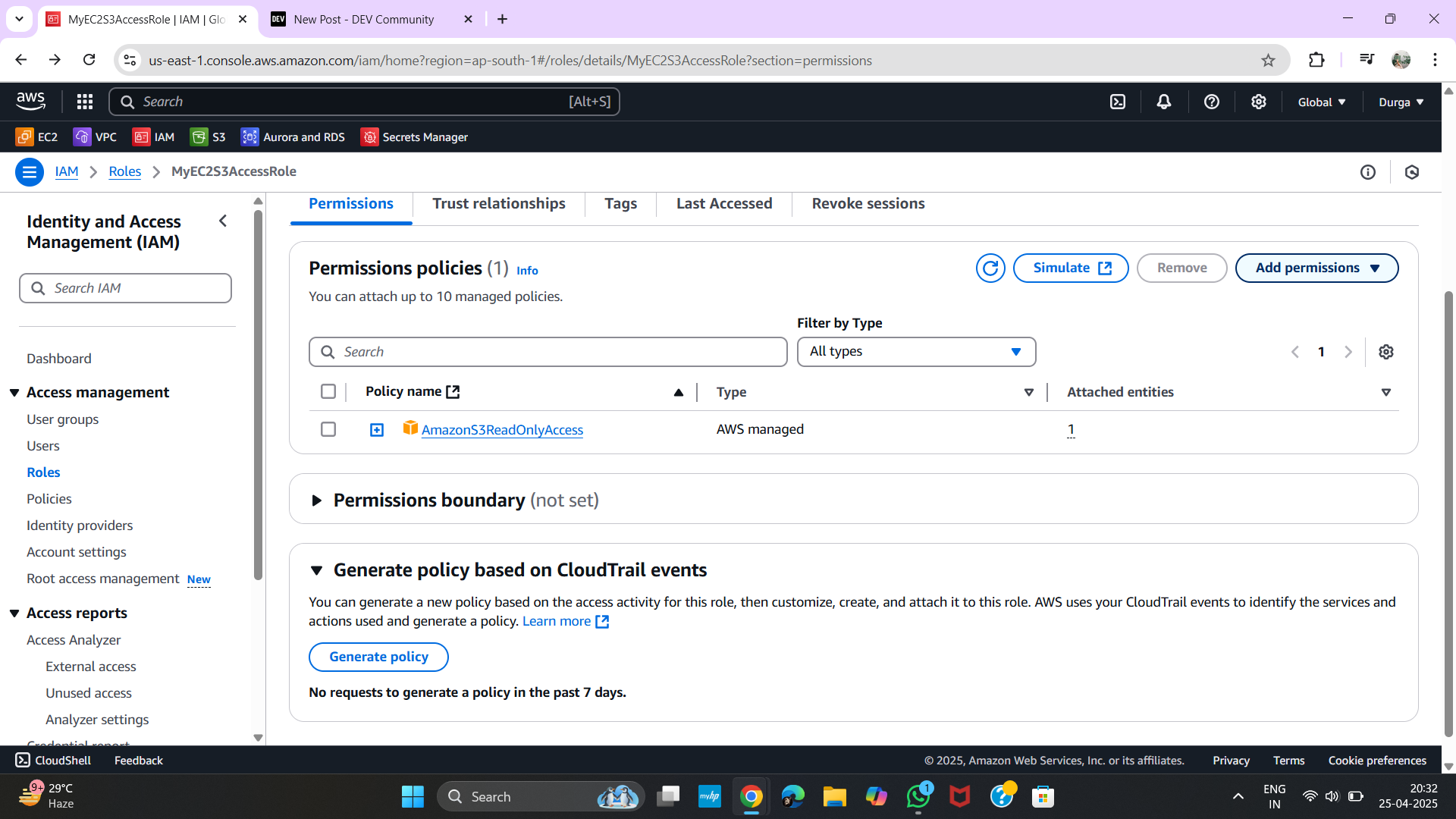
Task: Open Chrome from the Windows taskbar
Action: (x=751, y=796)
